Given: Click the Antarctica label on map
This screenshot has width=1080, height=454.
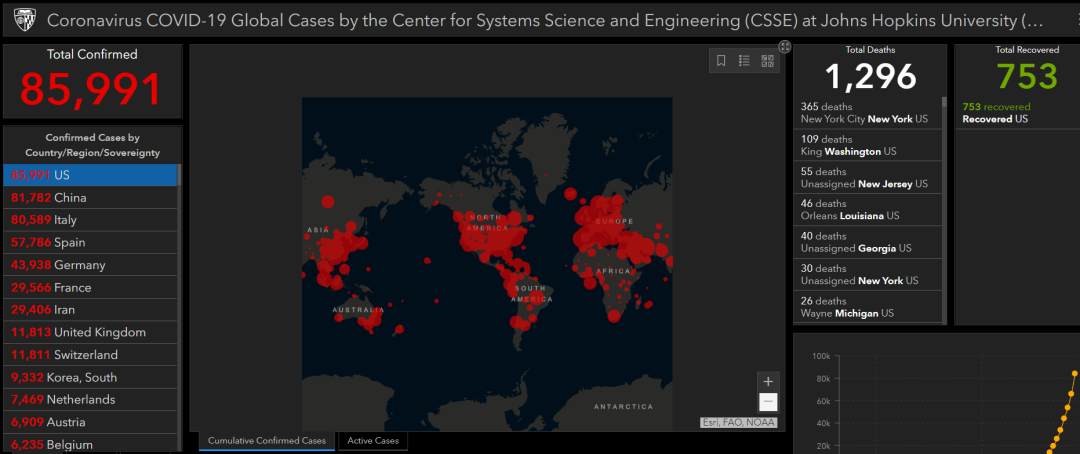Looking at the screenshot, I should 623,406.
